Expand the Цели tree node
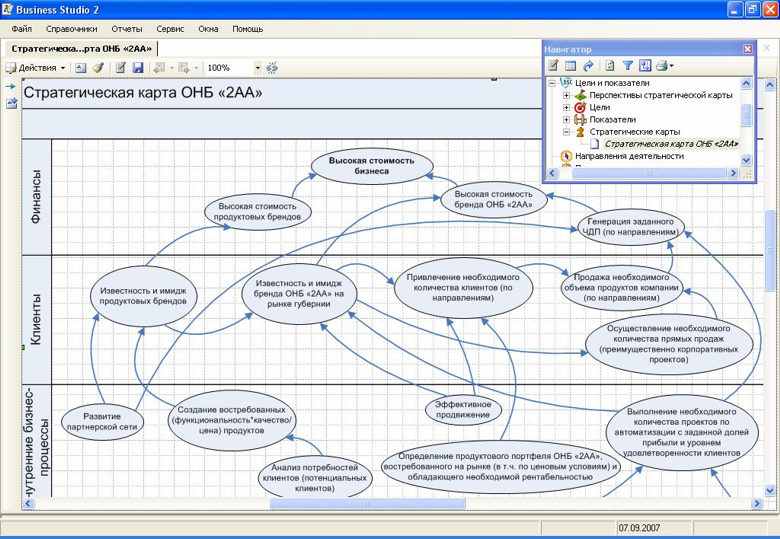 (566, 107)
